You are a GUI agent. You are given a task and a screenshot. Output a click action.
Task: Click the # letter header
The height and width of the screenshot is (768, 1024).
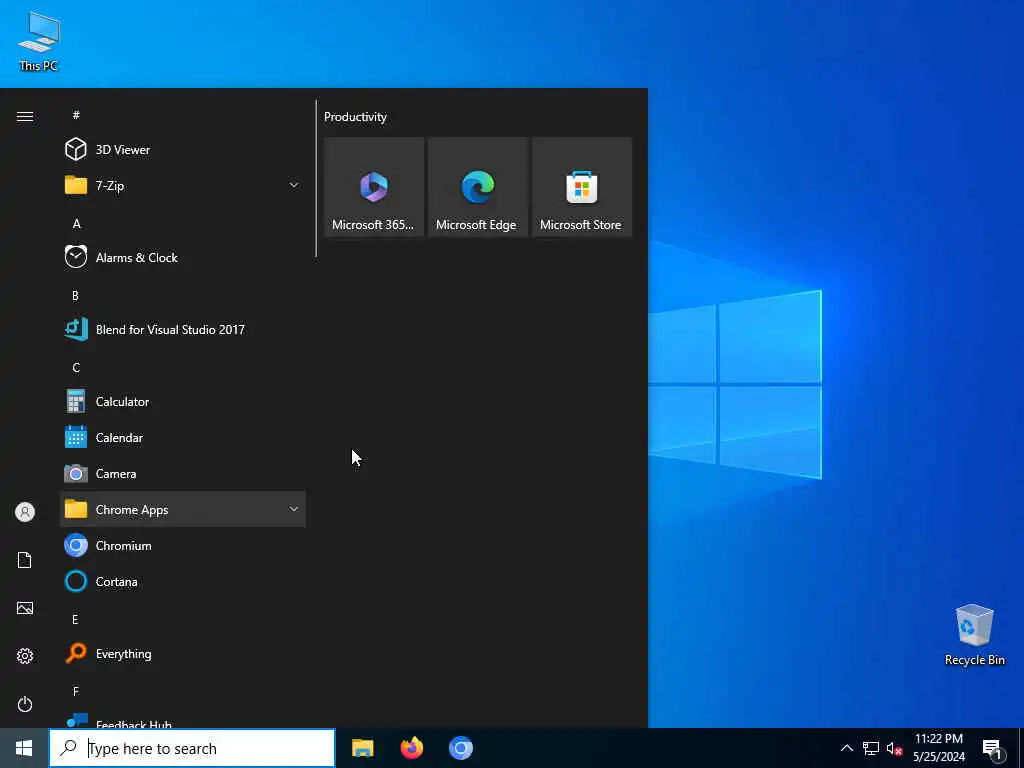(x=76, y=115)
